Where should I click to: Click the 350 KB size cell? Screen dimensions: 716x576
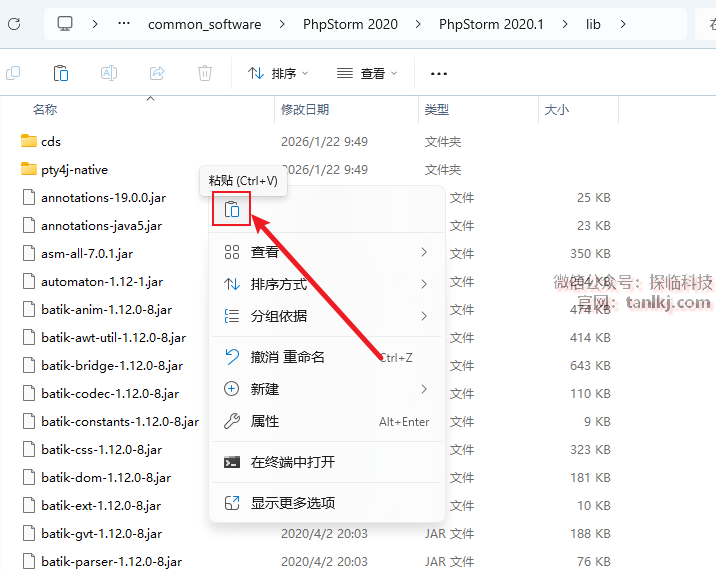coord(590,254)
